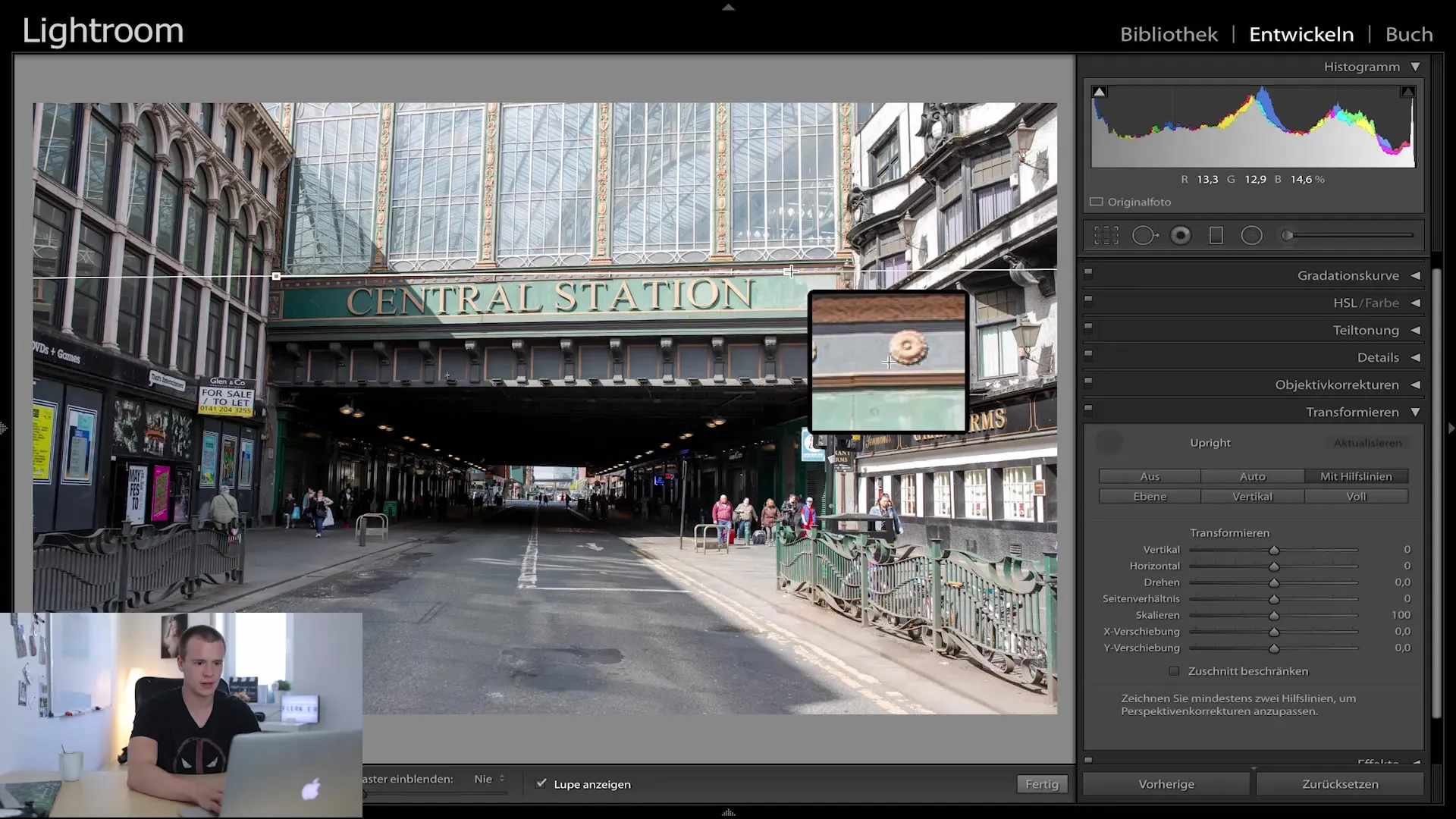Select Upright mode Ebene
1456x819 pixels.
coord(1150,497)
